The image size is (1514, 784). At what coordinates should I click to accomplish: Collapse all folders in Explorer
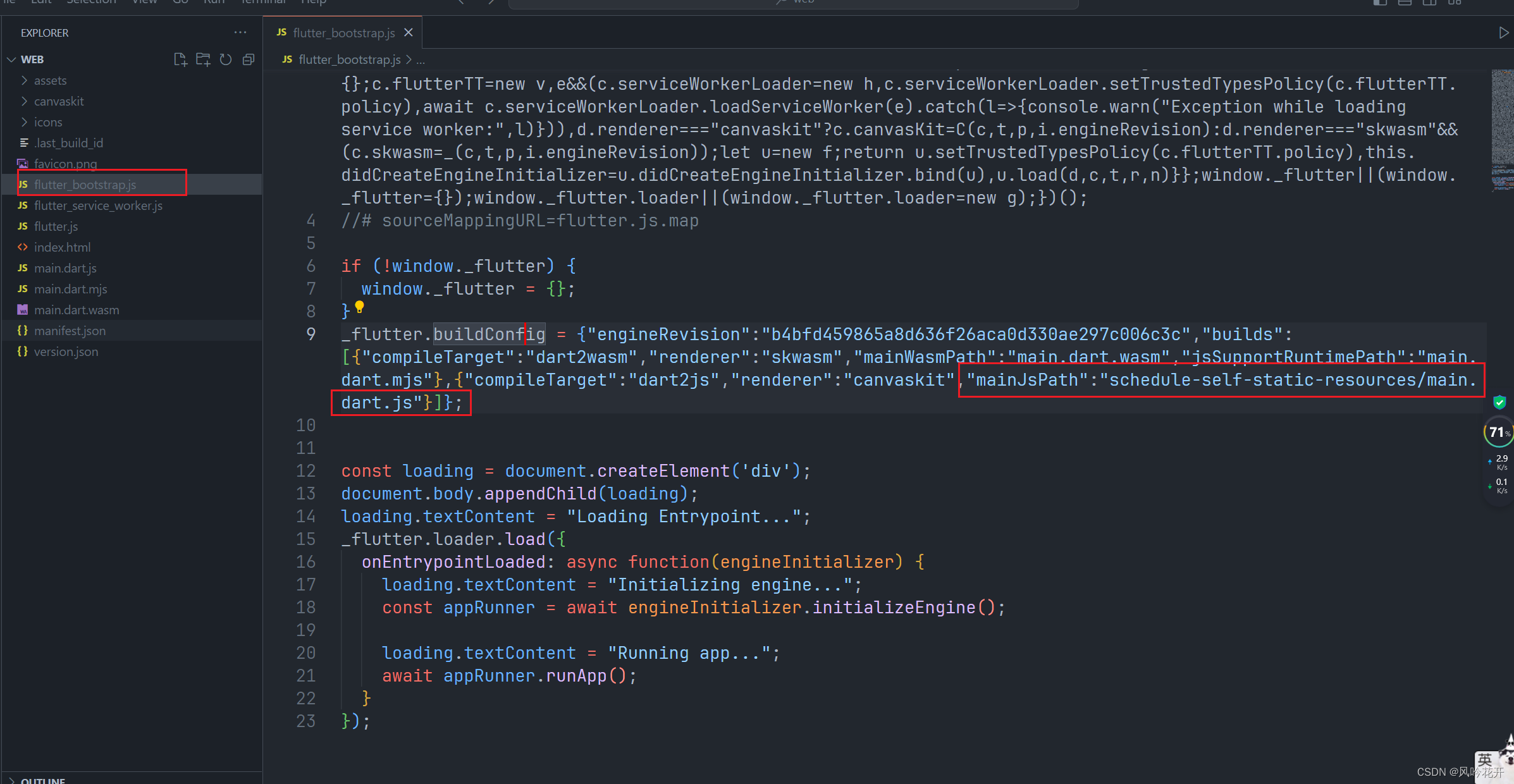point(249,59)
